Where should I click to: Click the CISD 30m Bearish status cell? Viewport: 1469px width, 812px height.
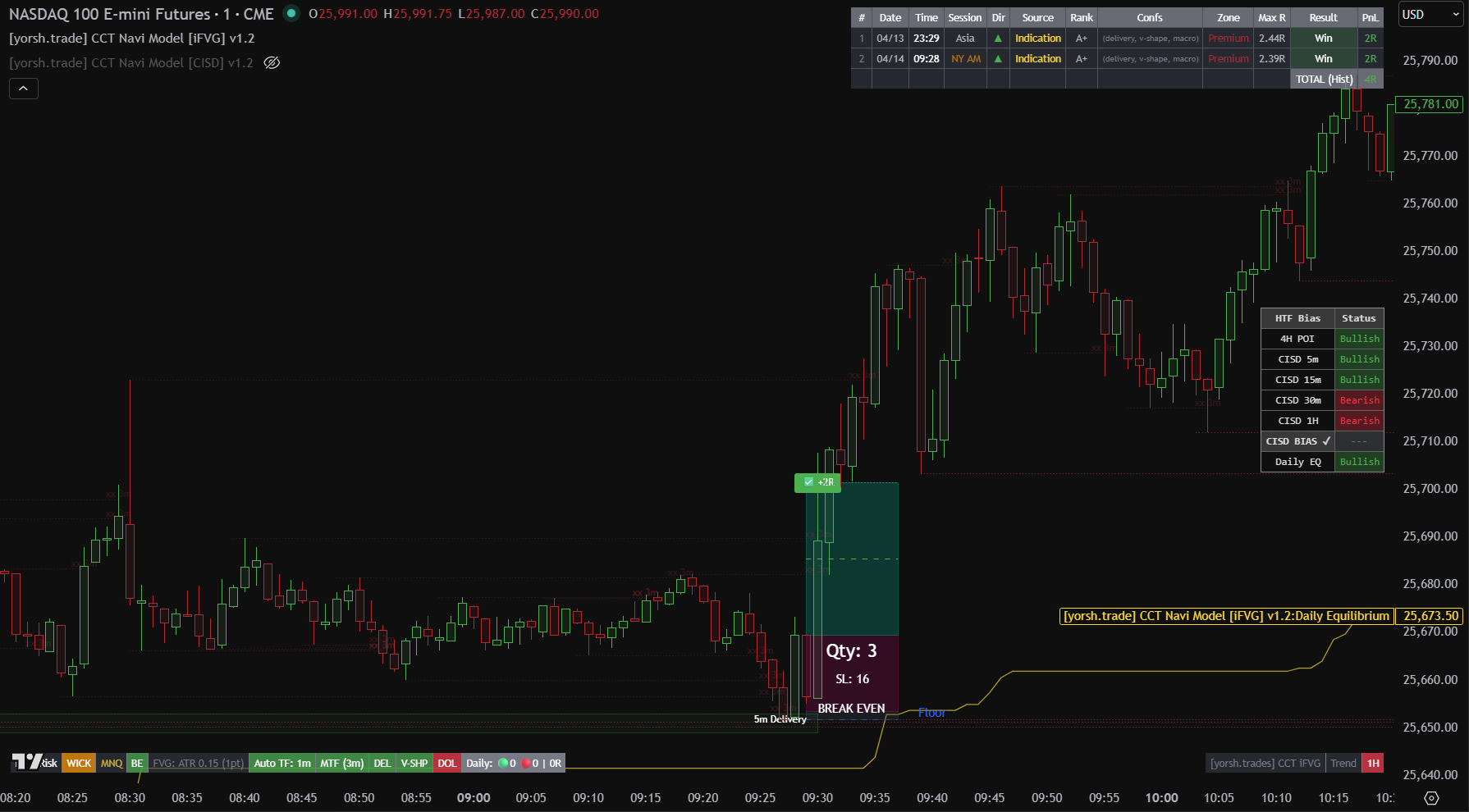(1359, 400)
